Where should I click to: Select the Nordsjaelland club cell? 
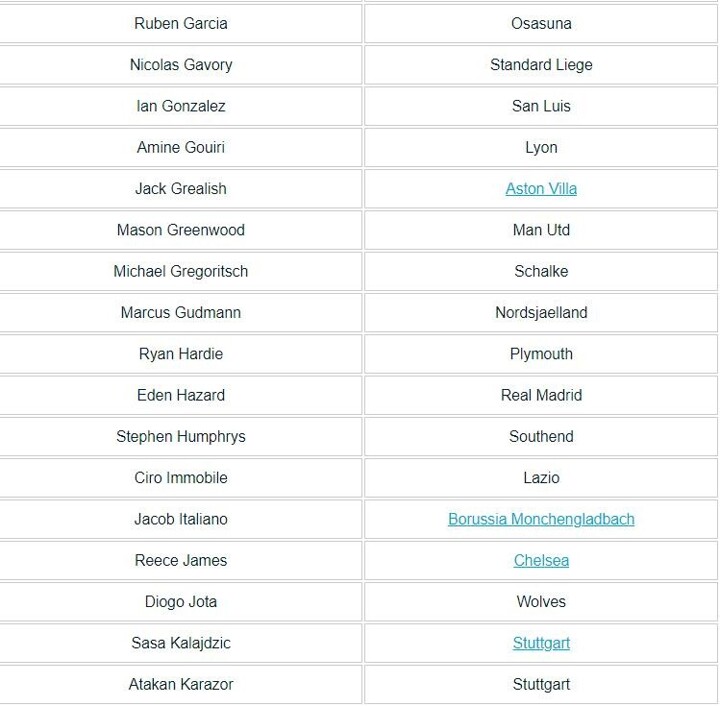click(541, 313)
